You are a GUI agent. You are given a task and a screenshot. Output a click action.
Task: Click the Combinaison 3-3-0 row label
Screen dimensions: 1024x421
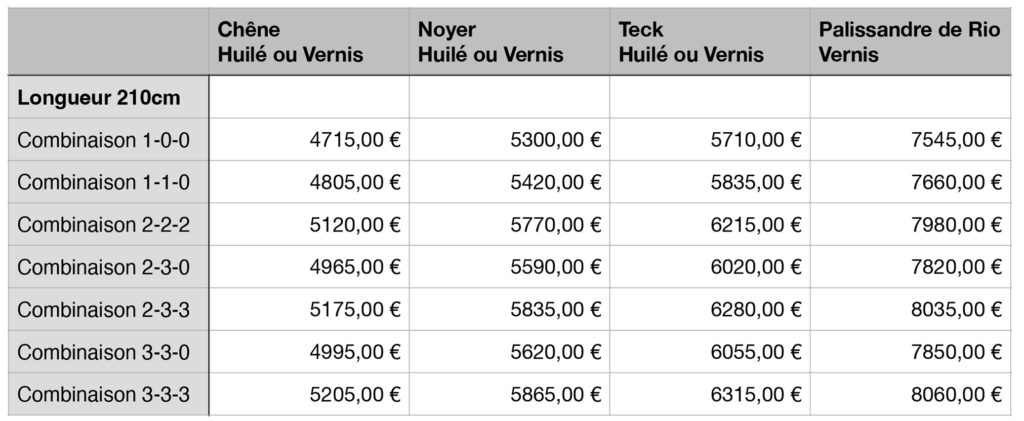[x=103, y=352]
